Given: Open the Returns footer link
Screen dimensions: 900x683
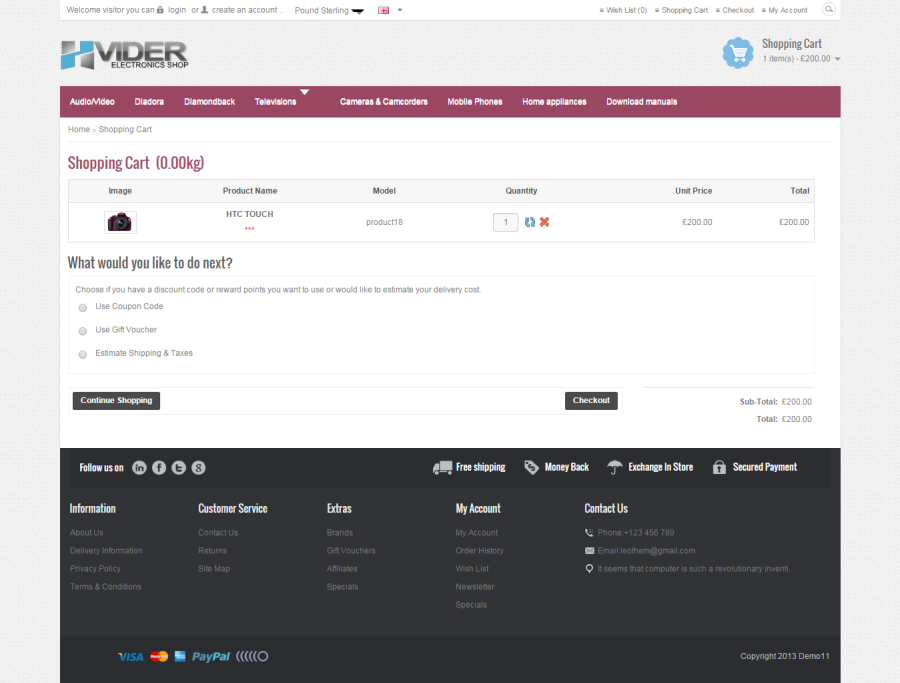Looking at the screenshot, I should (x=212, y=550).
